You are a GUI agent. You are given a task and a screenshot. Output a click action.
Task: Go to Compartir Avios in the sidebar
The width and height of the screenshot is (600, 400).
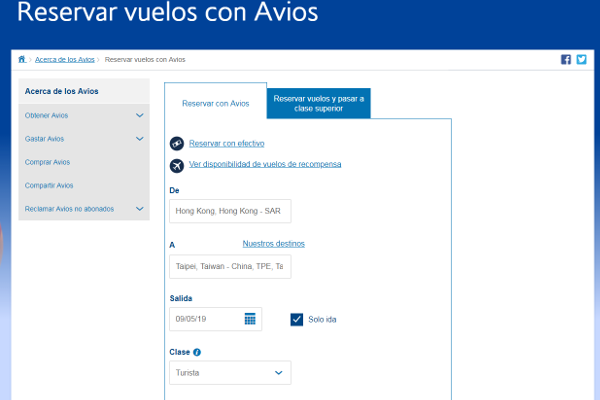tap(49, 185)
